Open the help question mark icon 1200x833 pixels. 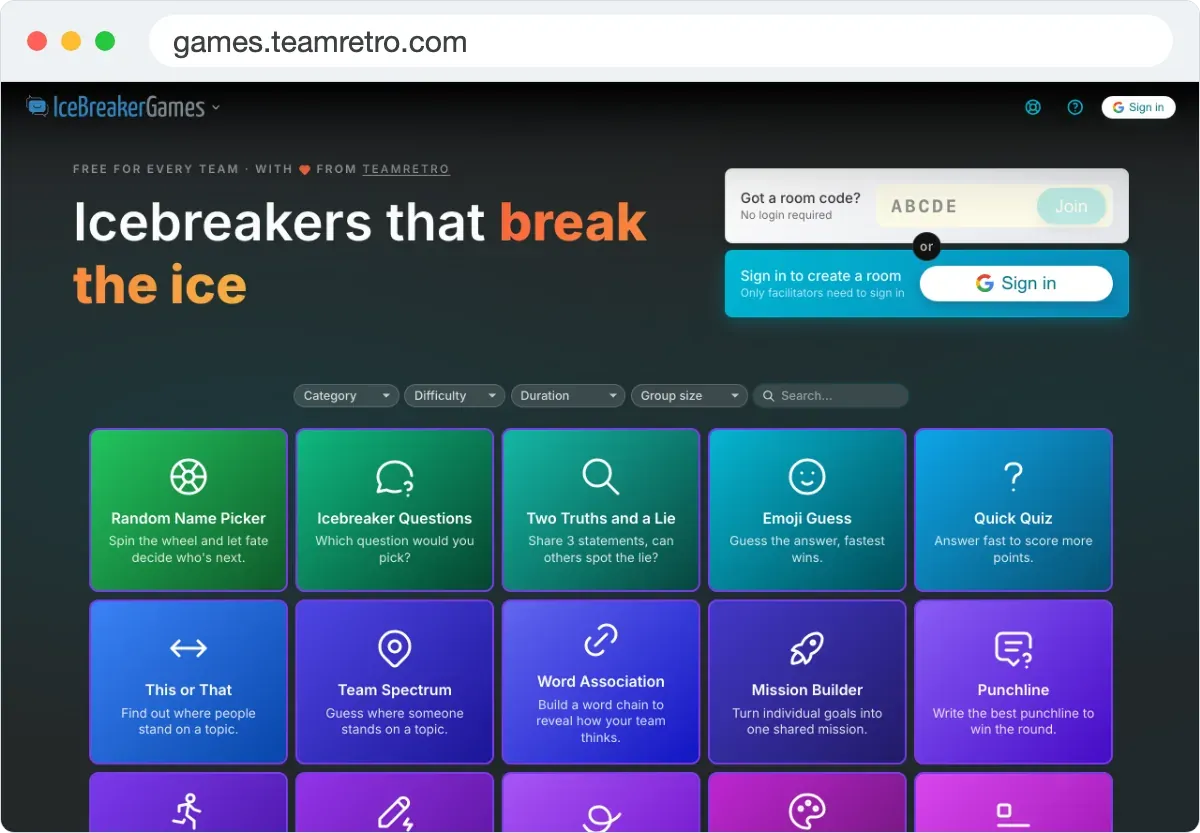1075,107
